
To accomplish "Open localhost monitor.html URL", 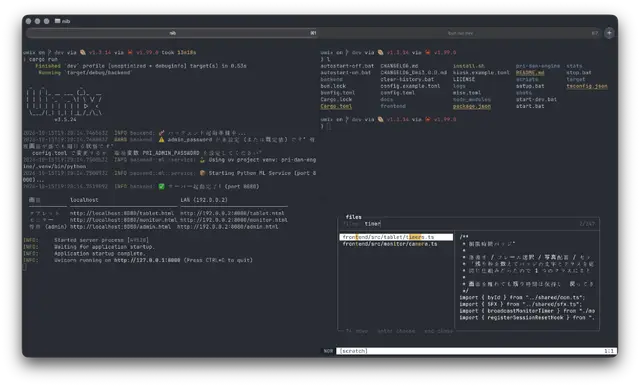I will (x=123, y=220).
